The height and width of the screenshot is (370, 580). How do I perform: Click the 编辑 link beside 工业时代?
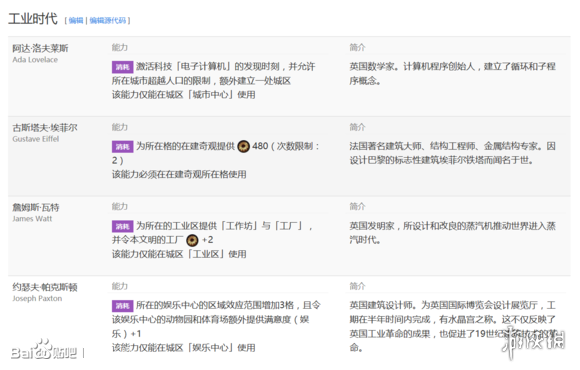(76, 20)
